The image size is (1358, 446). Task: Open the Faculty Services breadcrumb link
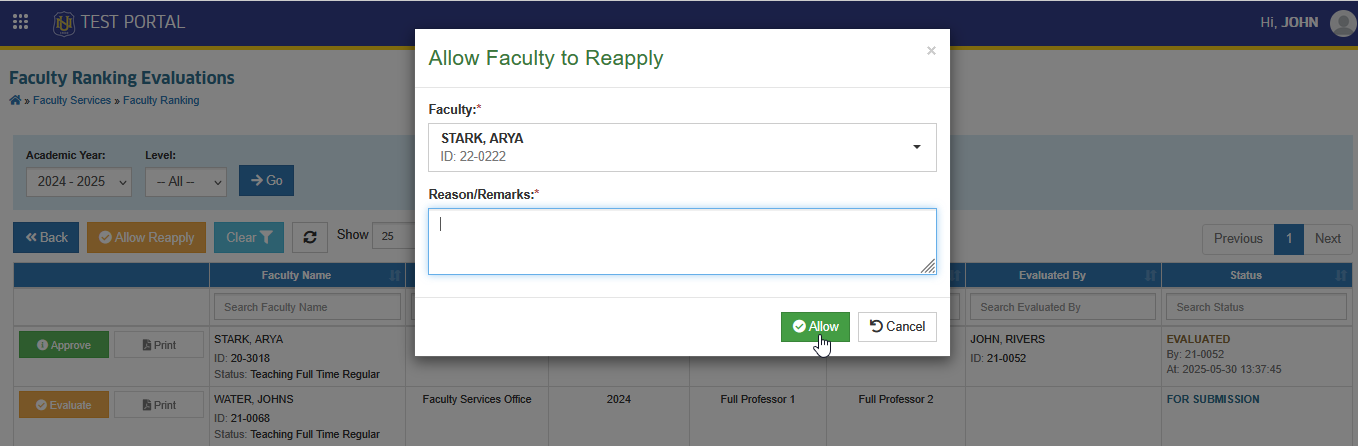click(x=77, y=100)
